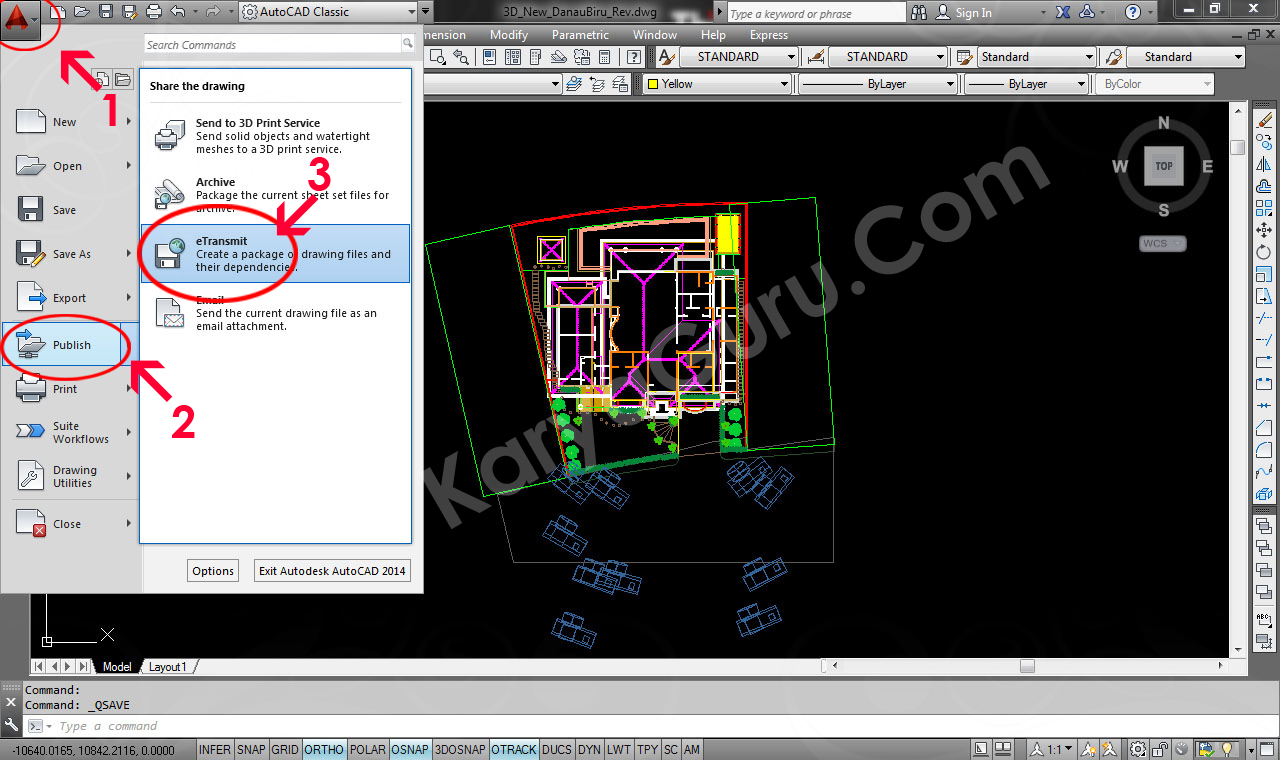Click the Save icon in application menu

click(x=63, y=210)
